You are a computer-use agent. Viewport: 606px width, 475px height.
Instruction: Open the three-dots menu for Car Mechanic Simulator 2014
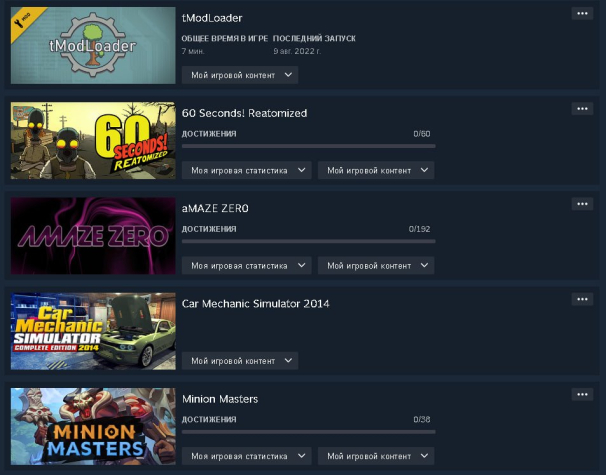(582, 299)
